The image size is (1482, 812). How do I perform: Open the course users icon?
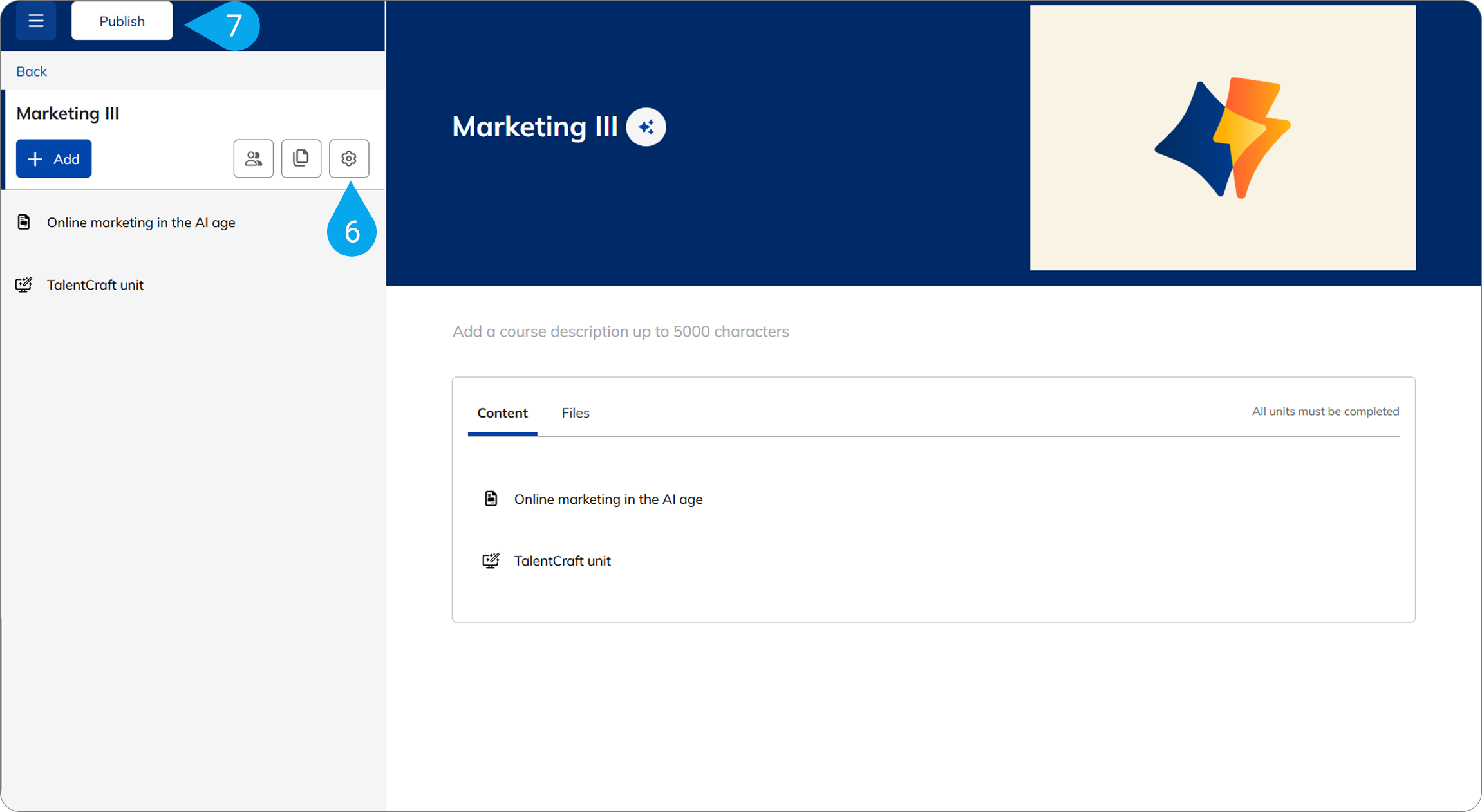point(254,158)
